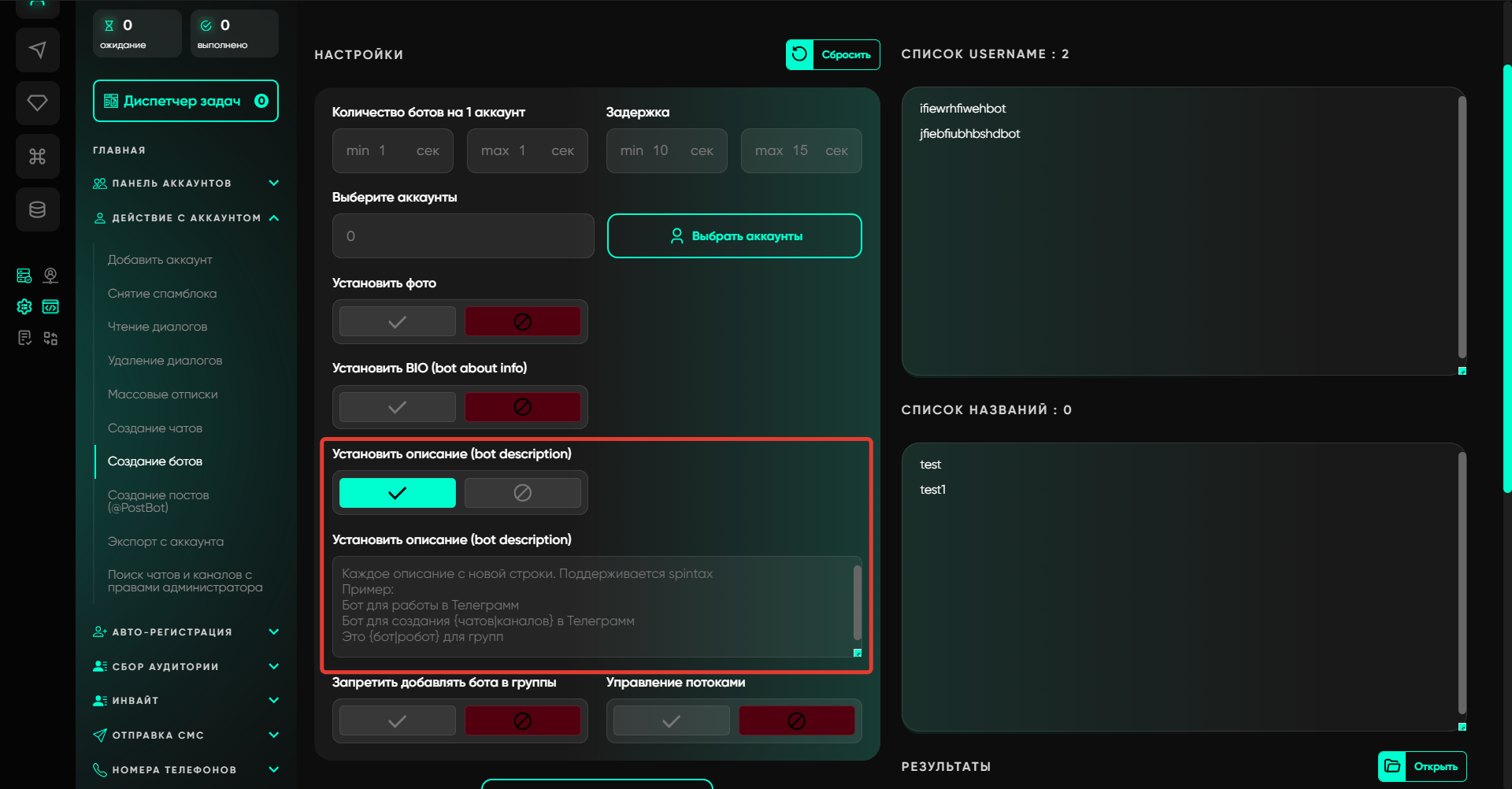Click the command symbol icon in sidebar
Viewport: 1512px width, 789px height.
point(37,157)
